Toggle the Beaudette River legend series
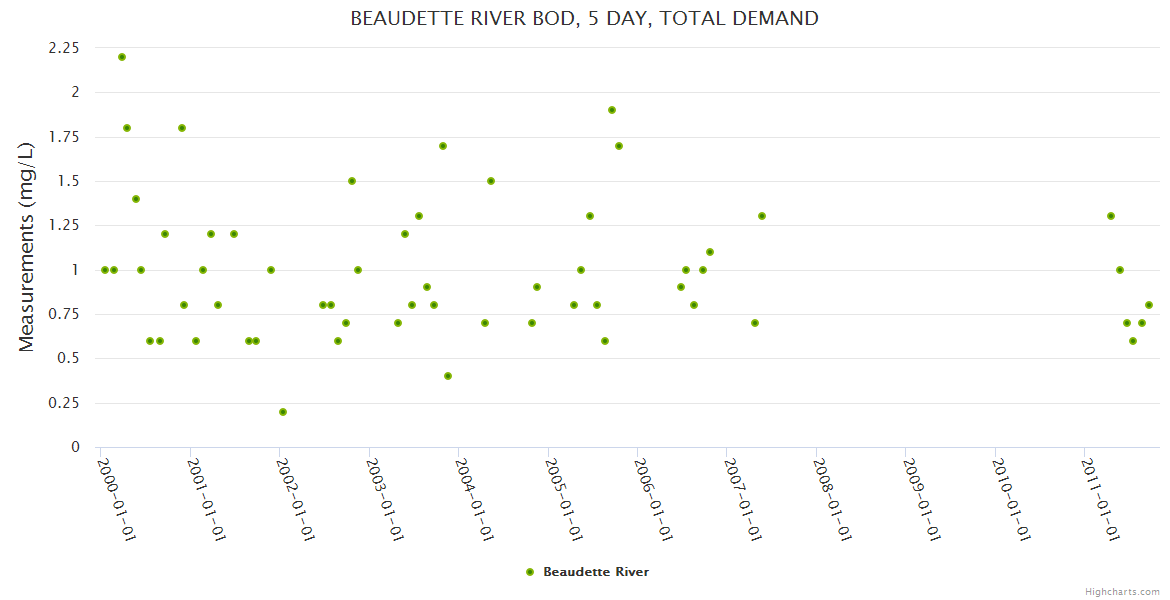Image resolution: width=1170 pixels, height=600 pixels. (595, 572)
